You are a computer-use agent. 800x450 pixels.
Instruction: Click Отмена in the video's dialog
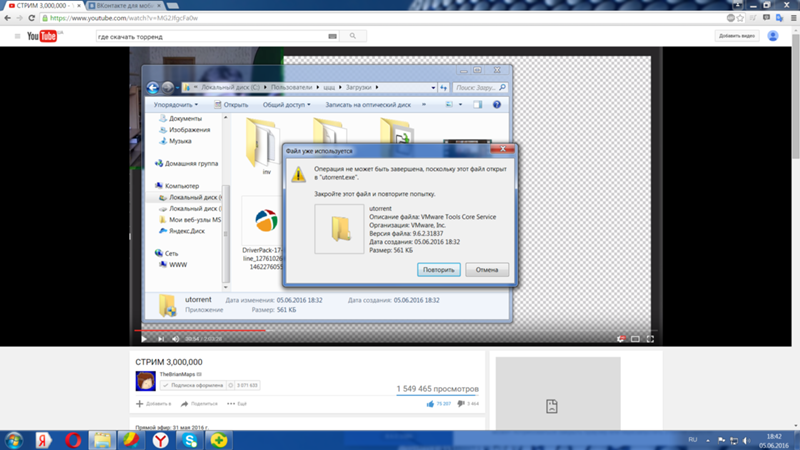487,269
